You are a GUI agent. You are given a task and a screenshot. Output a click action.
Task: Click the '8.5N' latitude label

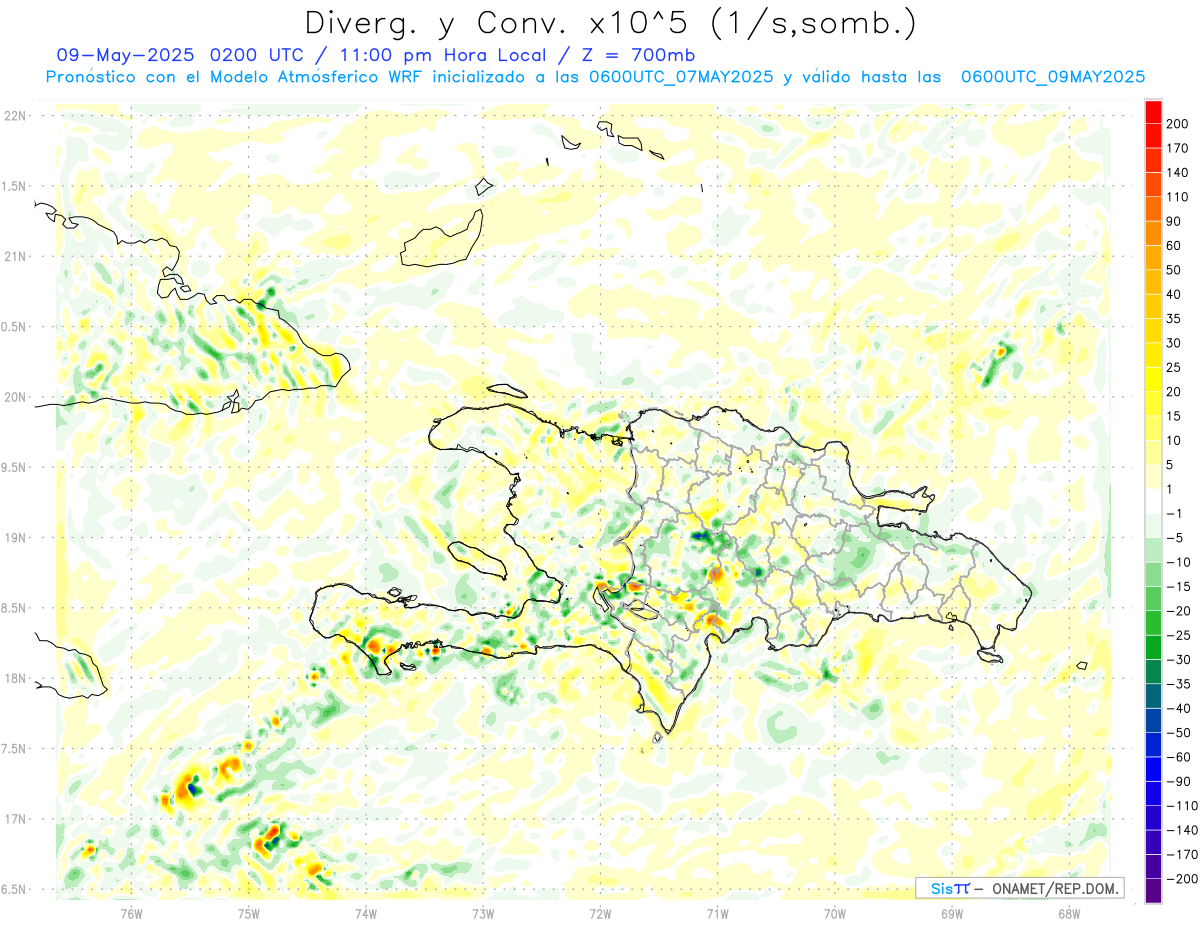(x=15, y=608)
